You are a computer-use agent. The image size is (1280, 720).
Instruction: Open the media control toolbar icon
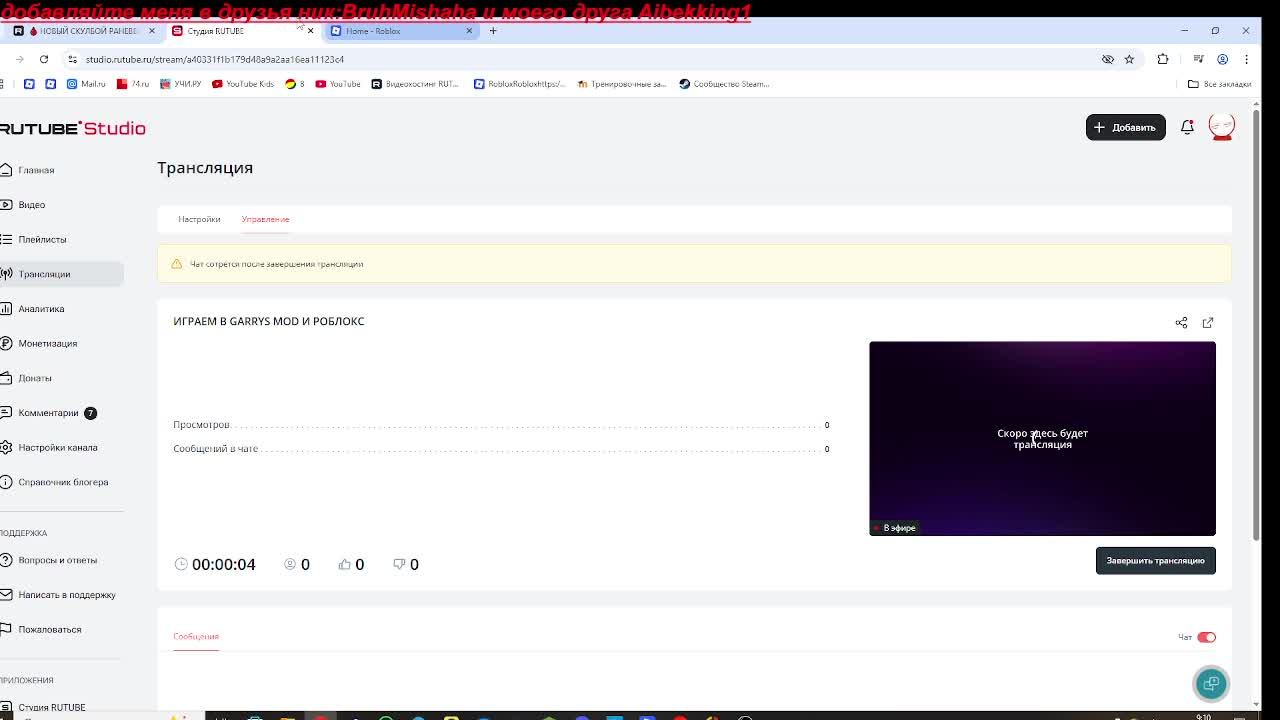[1197, 59]
